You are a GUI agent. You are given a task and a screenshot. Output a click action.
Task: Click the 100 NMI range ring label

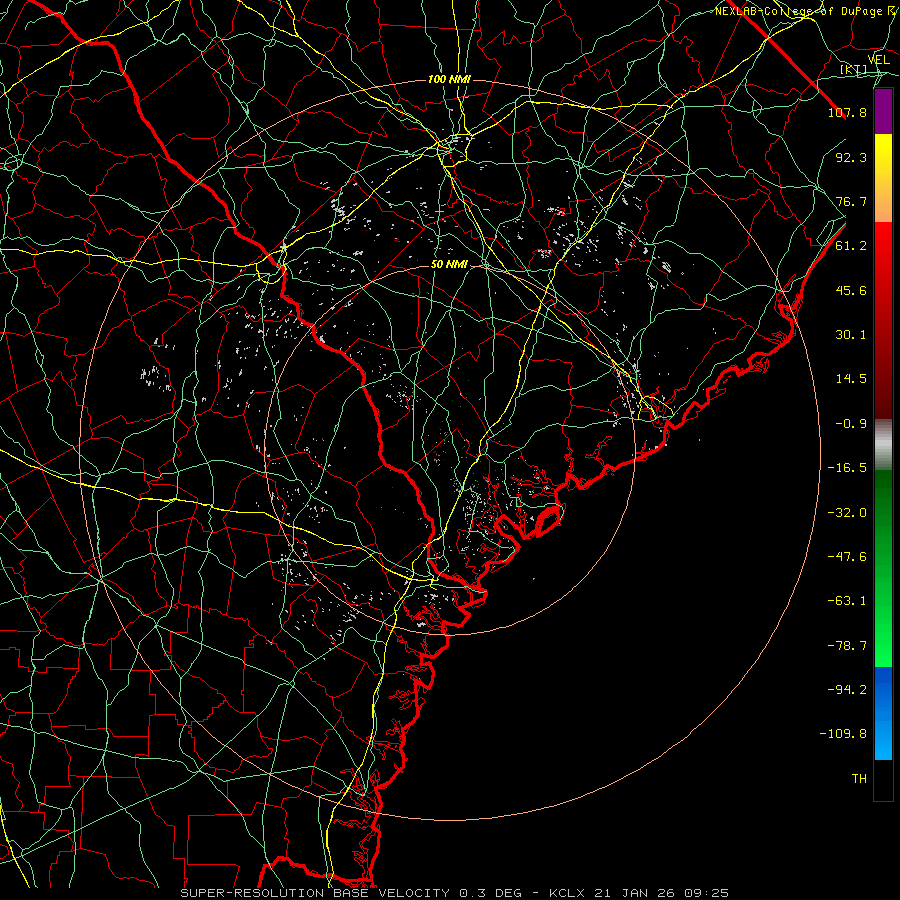[449, 79]
